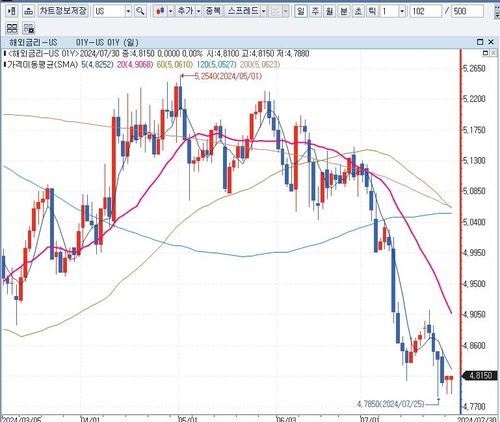This screenshot has height=422, width=500.
Task: Click the low annotation 4.7850(2024/07/25)
Action: (x=391, y=404)
